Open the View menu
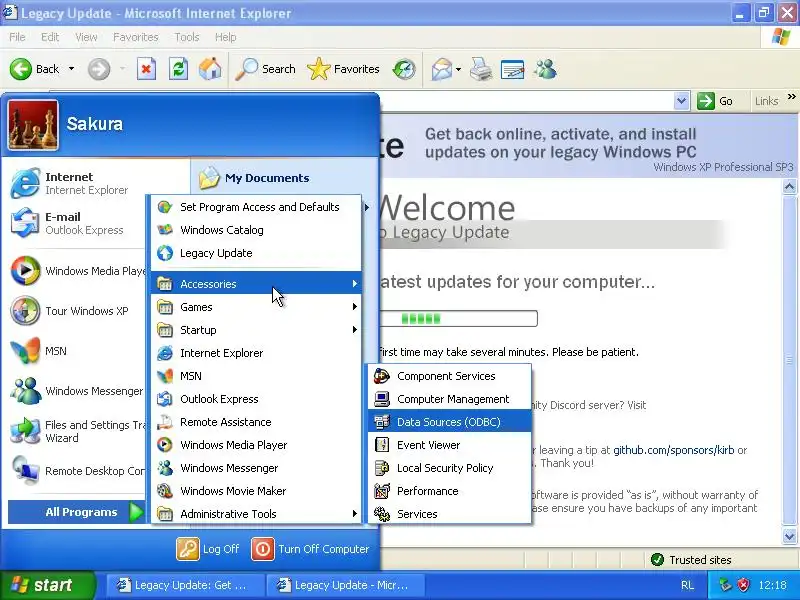800x600 pixels. click(86, 37)
